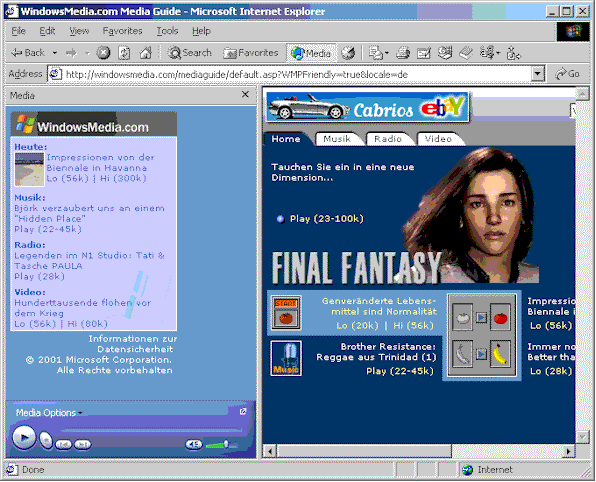Click the Stop loading icon
This screenshot has width=596, height=482.
pos(103,53)
